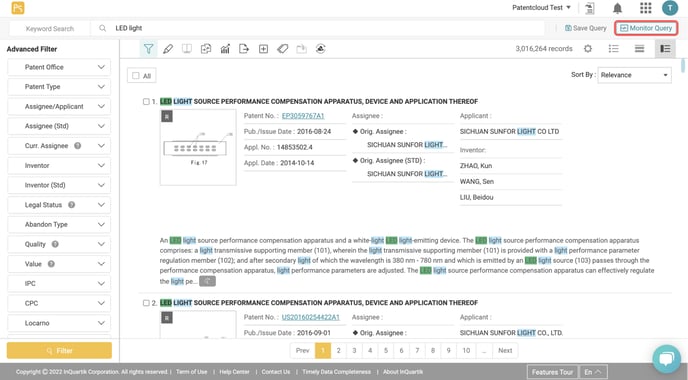Click the abstract expand grey button in result 1
688x380 pixels.
207,281
